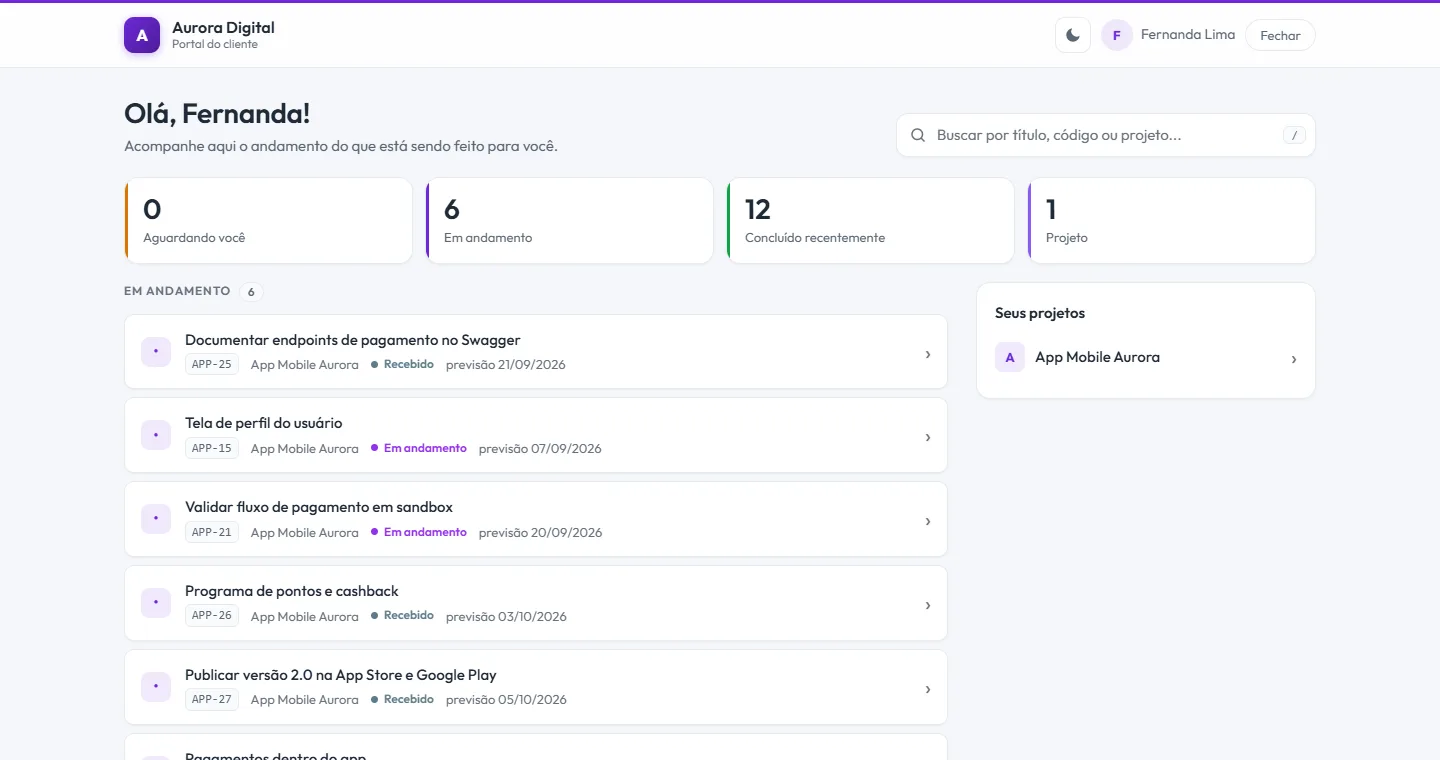The width and height of the screenshot is (1440, 760).
Task: Expand the Validar fluxo de pagamento chevron
Action: pyautogui.click(x=928, y=521)
